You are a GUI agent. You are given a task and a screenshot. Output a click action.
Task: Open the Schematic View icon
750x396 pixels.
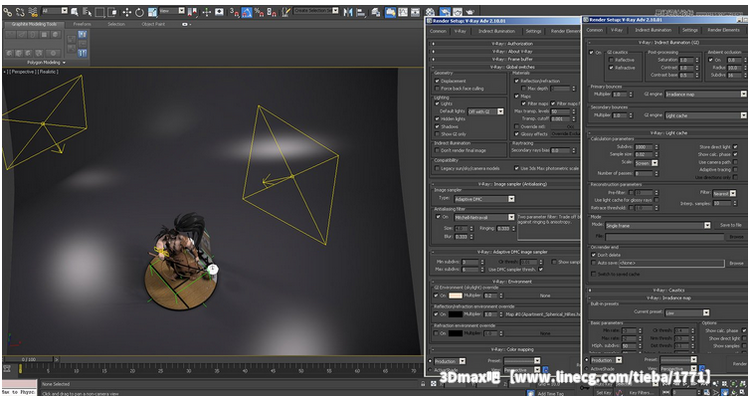(415, 12)
